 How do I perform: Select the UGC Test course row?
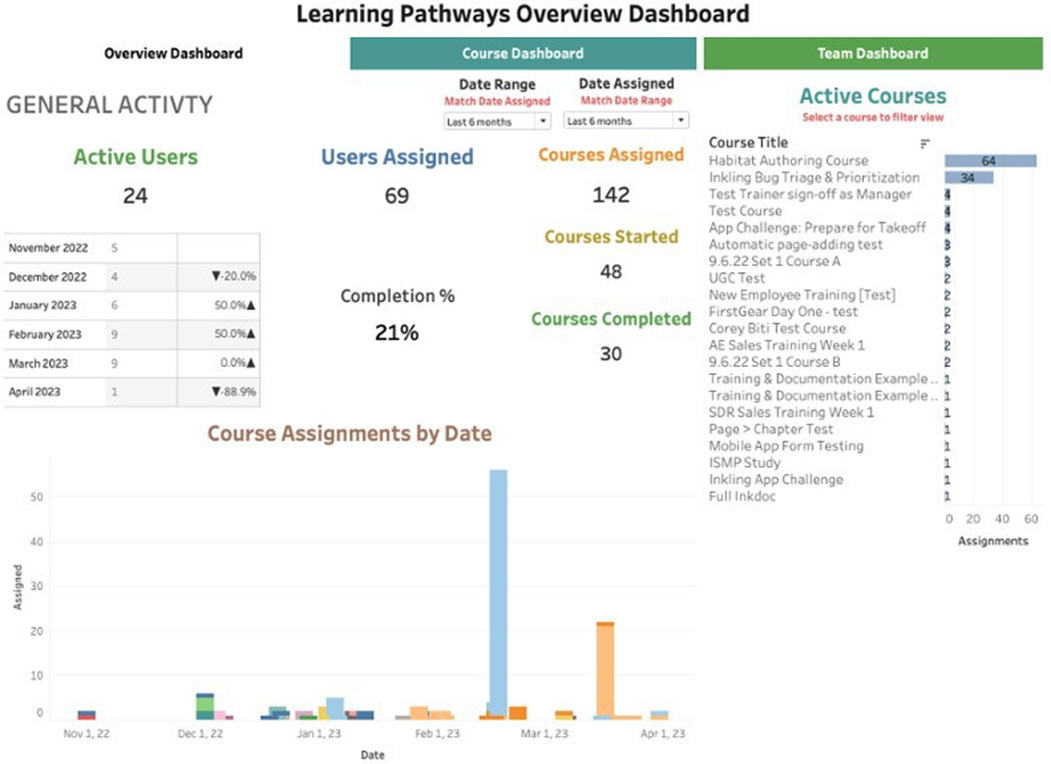[x=737, y=278]
